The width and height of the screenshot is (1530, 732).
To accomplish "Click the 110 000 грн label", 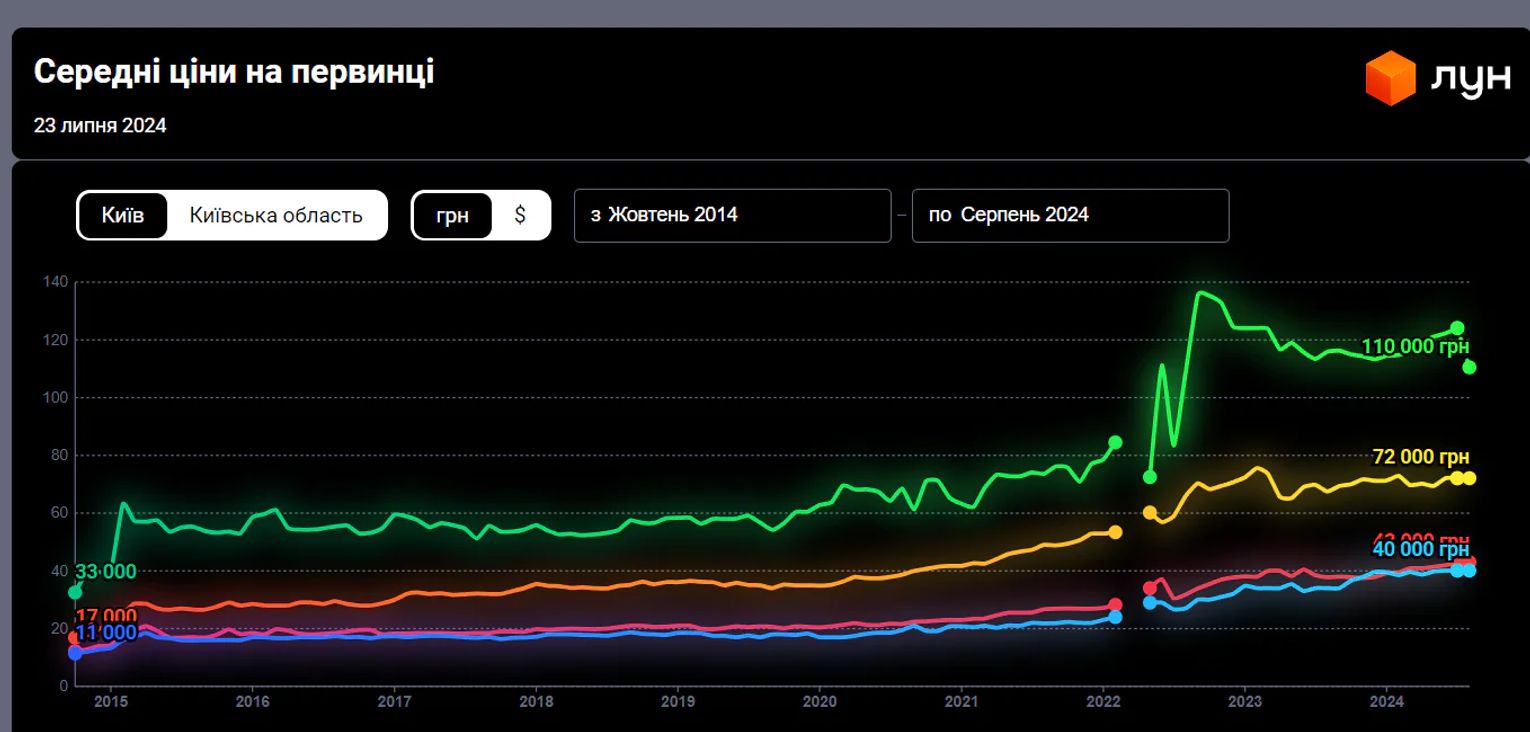I will tap(1415, 347).
